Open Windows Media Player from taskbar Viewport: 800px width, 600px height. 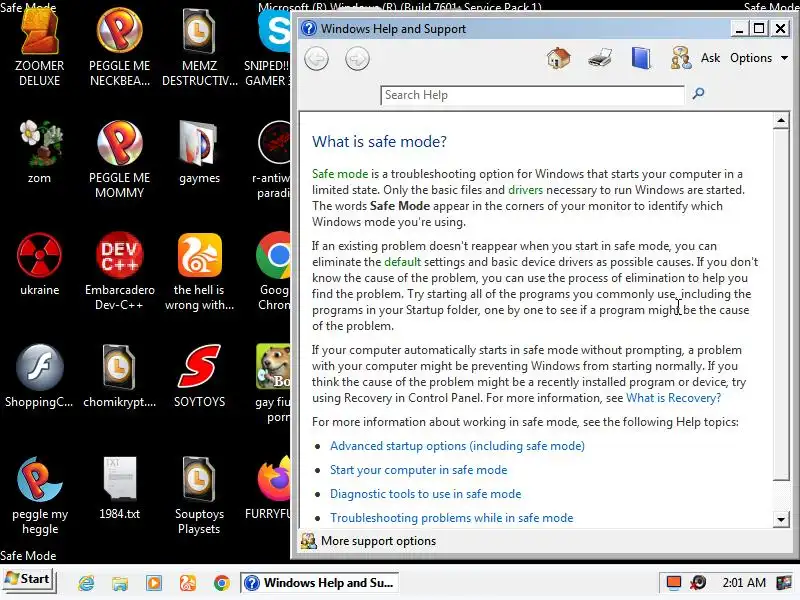[154, 583]
